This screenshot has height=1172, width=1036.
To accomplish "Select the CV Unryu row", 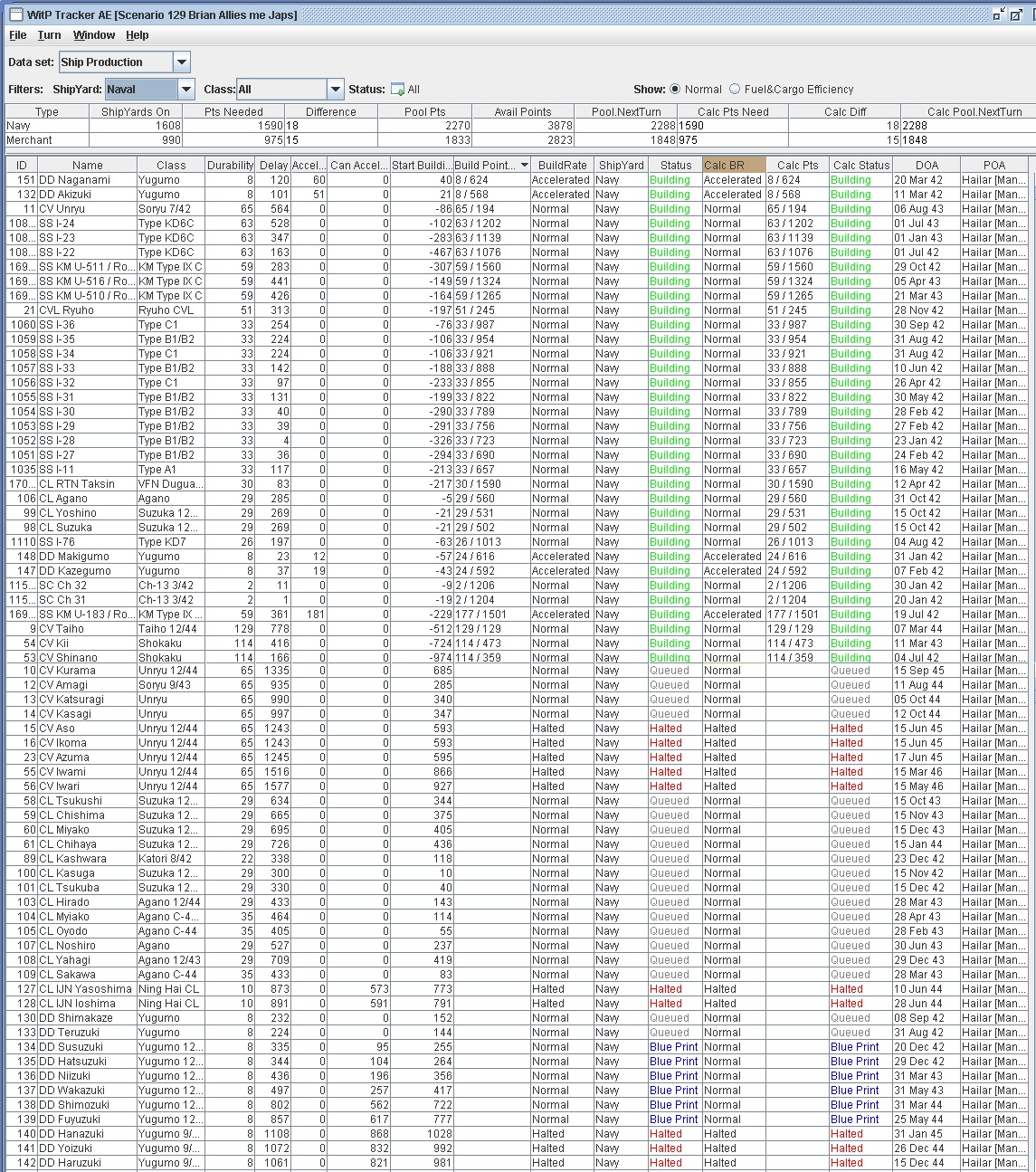I will tap(518, 209).
